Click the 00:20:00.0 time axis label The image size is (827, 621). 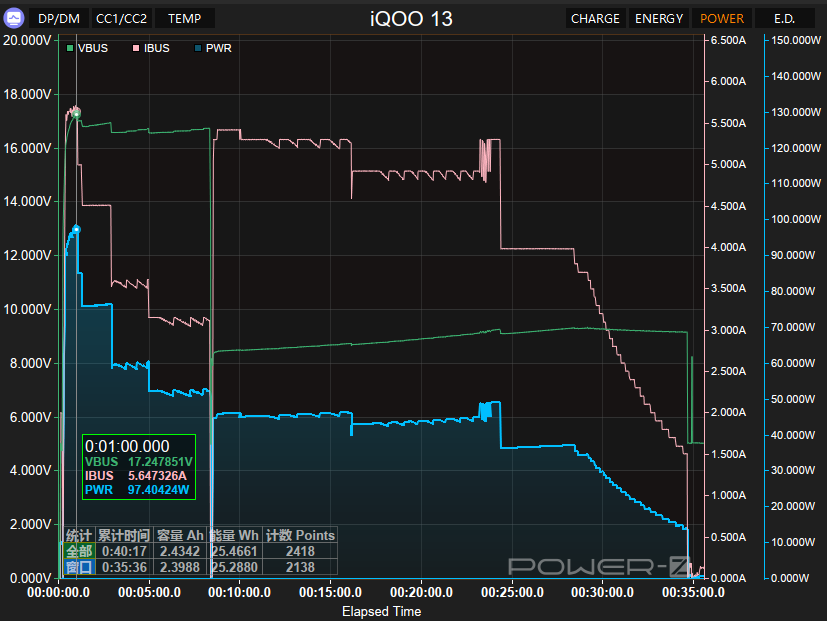(421, 593)
